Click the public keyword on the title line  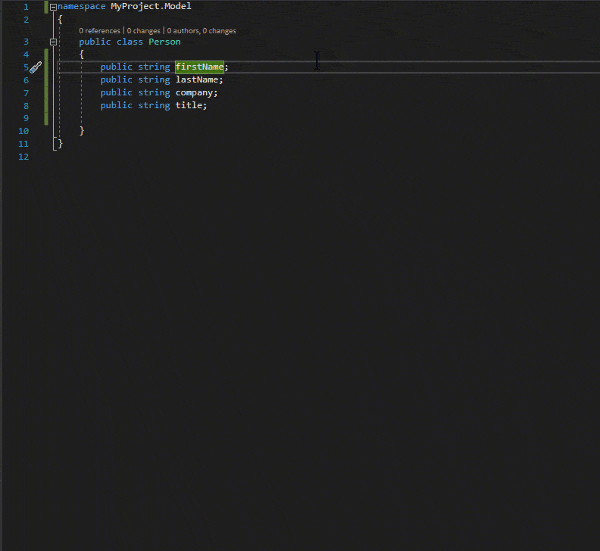point(116,105)
